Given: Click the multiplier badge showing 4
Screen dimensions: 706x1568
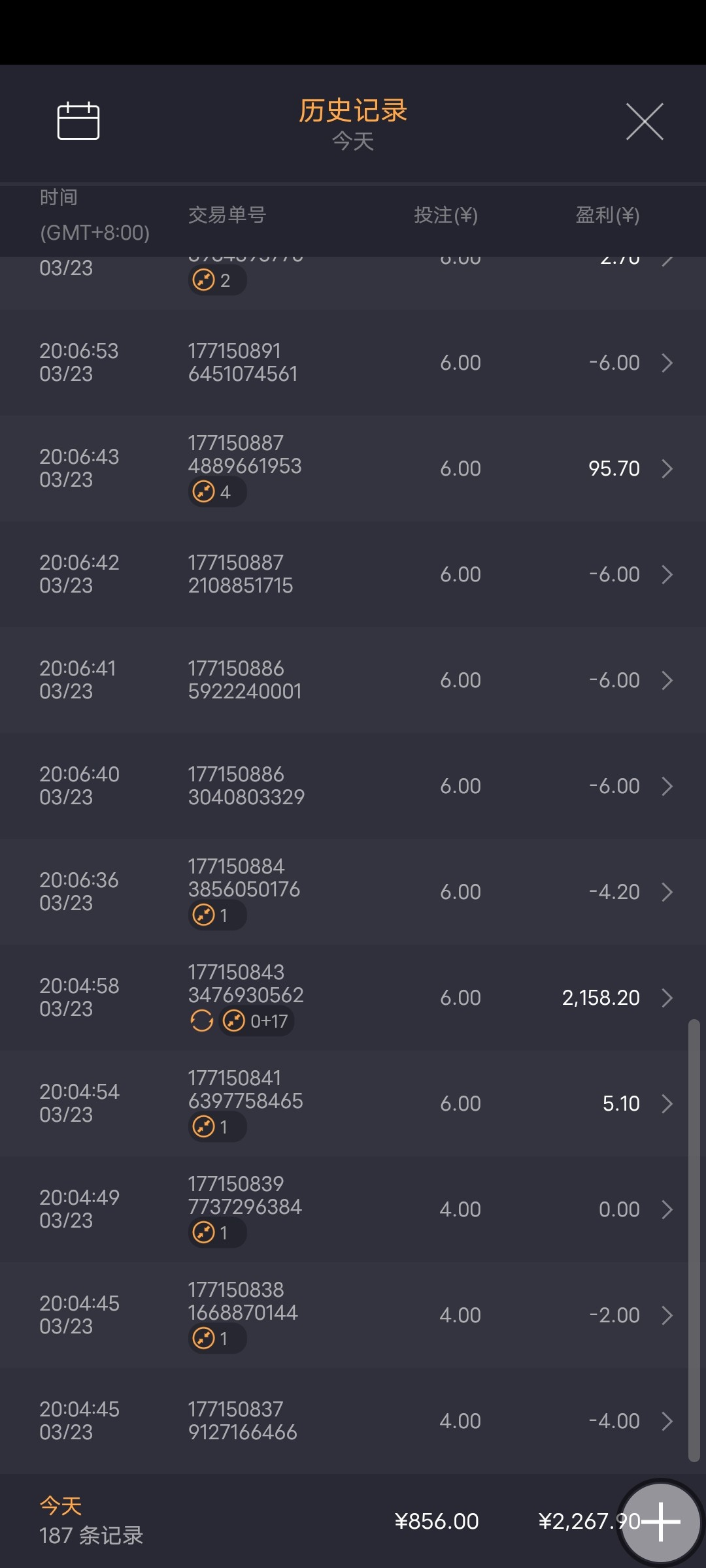Looking at the screenshot, I should click(217, 492).
